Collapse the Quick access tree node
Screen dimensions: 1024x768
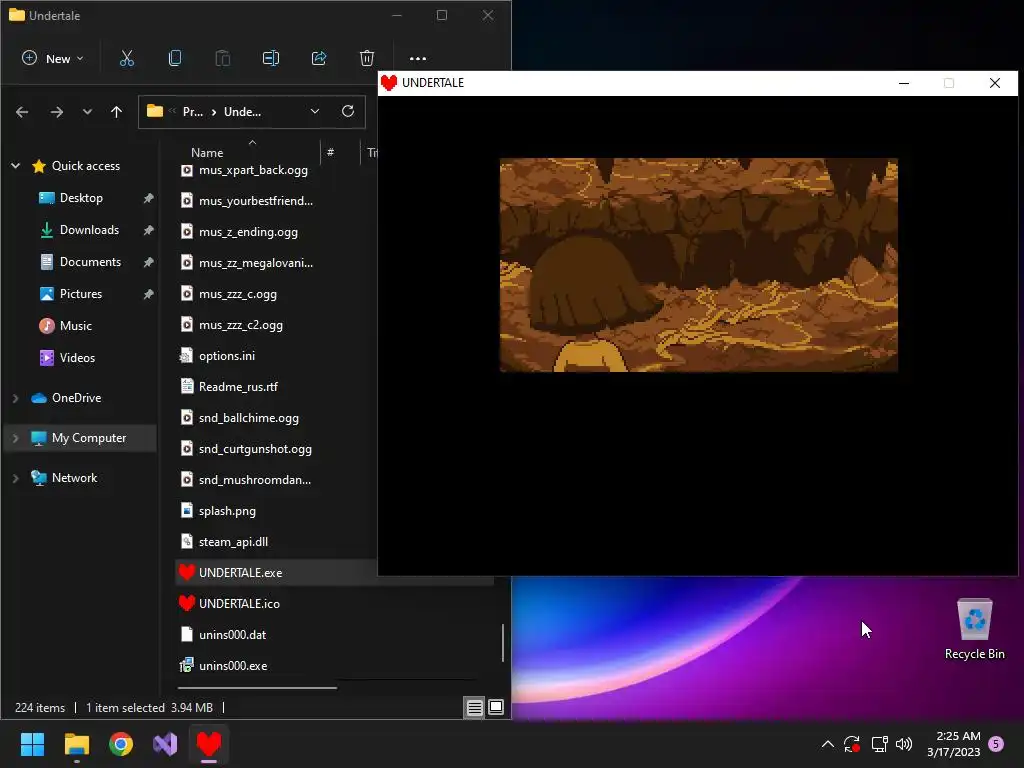click(x=16, y=166)
